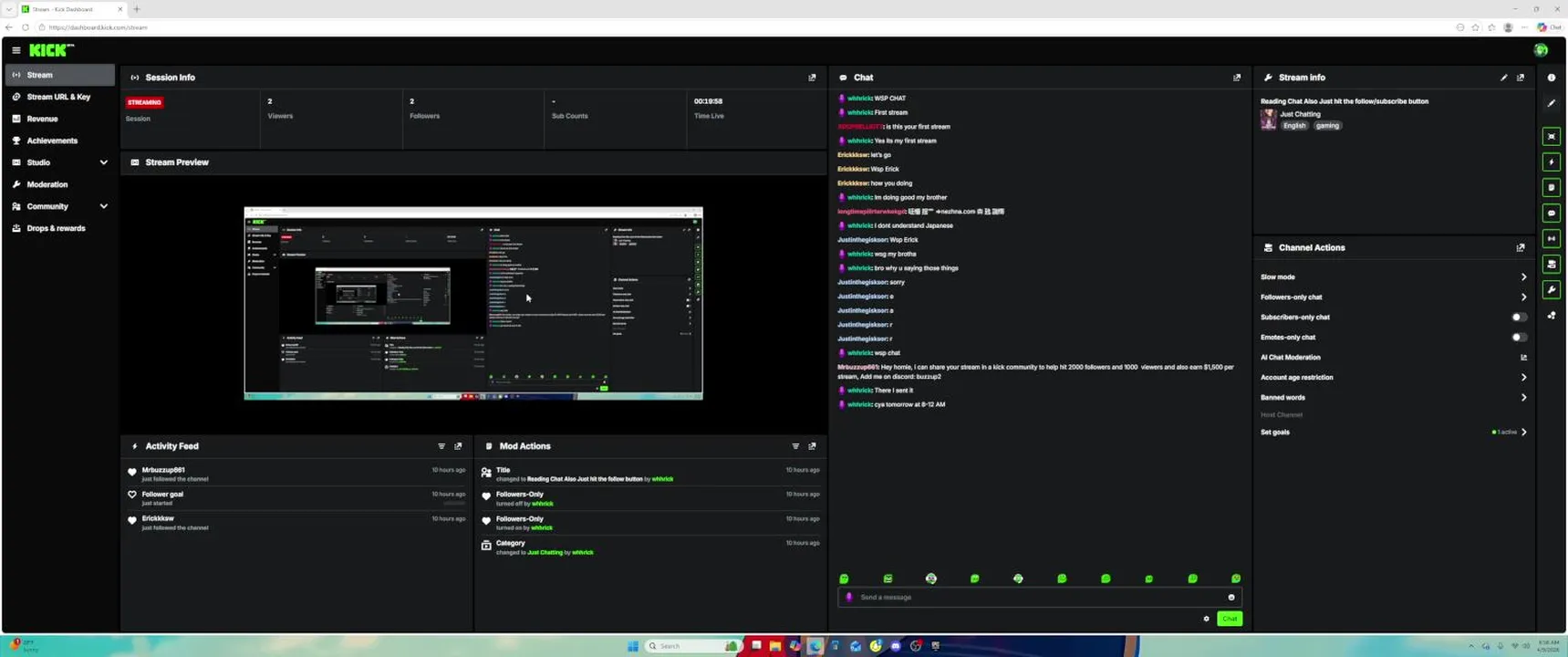1568x657 pixels.
Task: Click the Windows taskbar Search box
Action: (x=691, y=646)
